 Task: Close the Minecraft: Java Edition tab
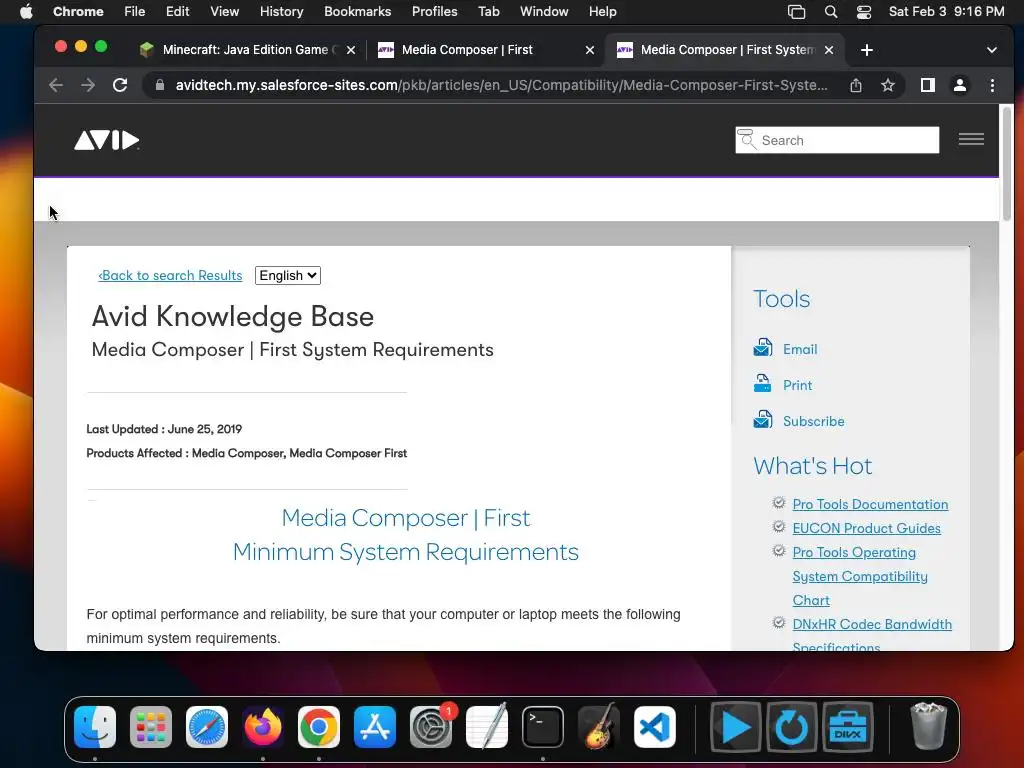pyautogui.click(x=351, y=50)
